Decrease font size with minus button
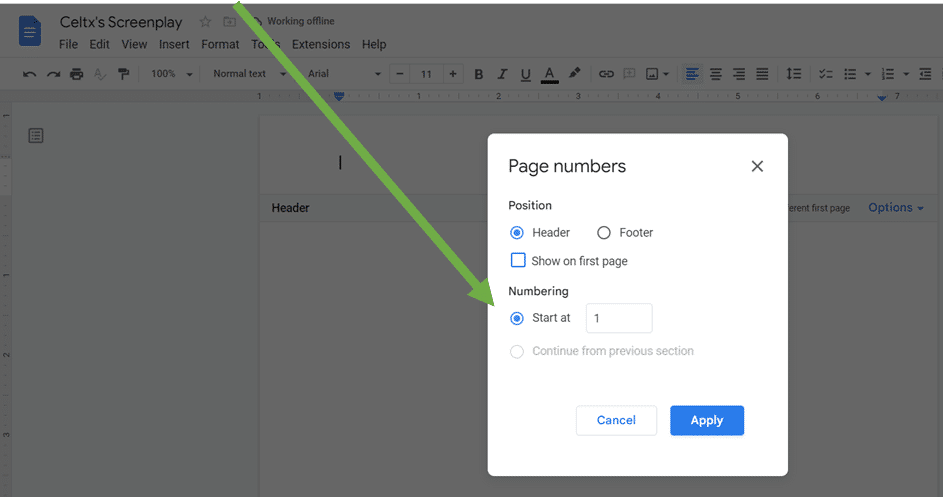 pyautogui.click(x=399, y=74)
